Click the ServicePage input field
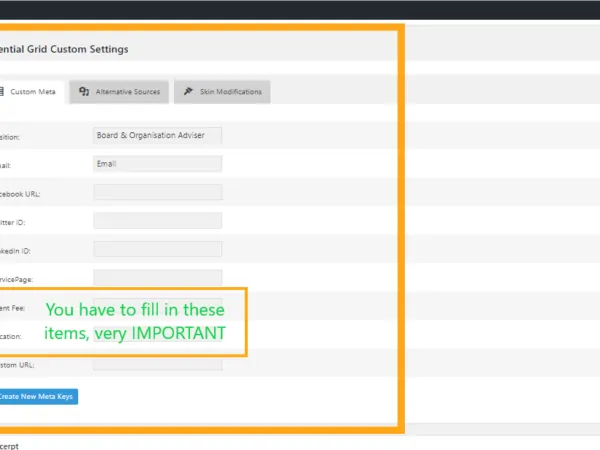Image resolution: width=600 pixels, height=450 pixels. coord(158,277)
